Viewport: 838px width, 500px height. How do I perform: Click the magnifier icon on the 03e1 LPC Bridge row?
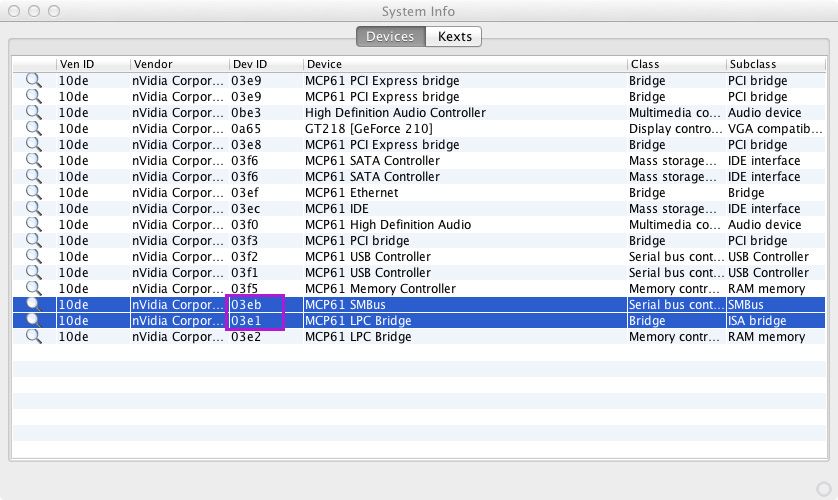point(34,321)
